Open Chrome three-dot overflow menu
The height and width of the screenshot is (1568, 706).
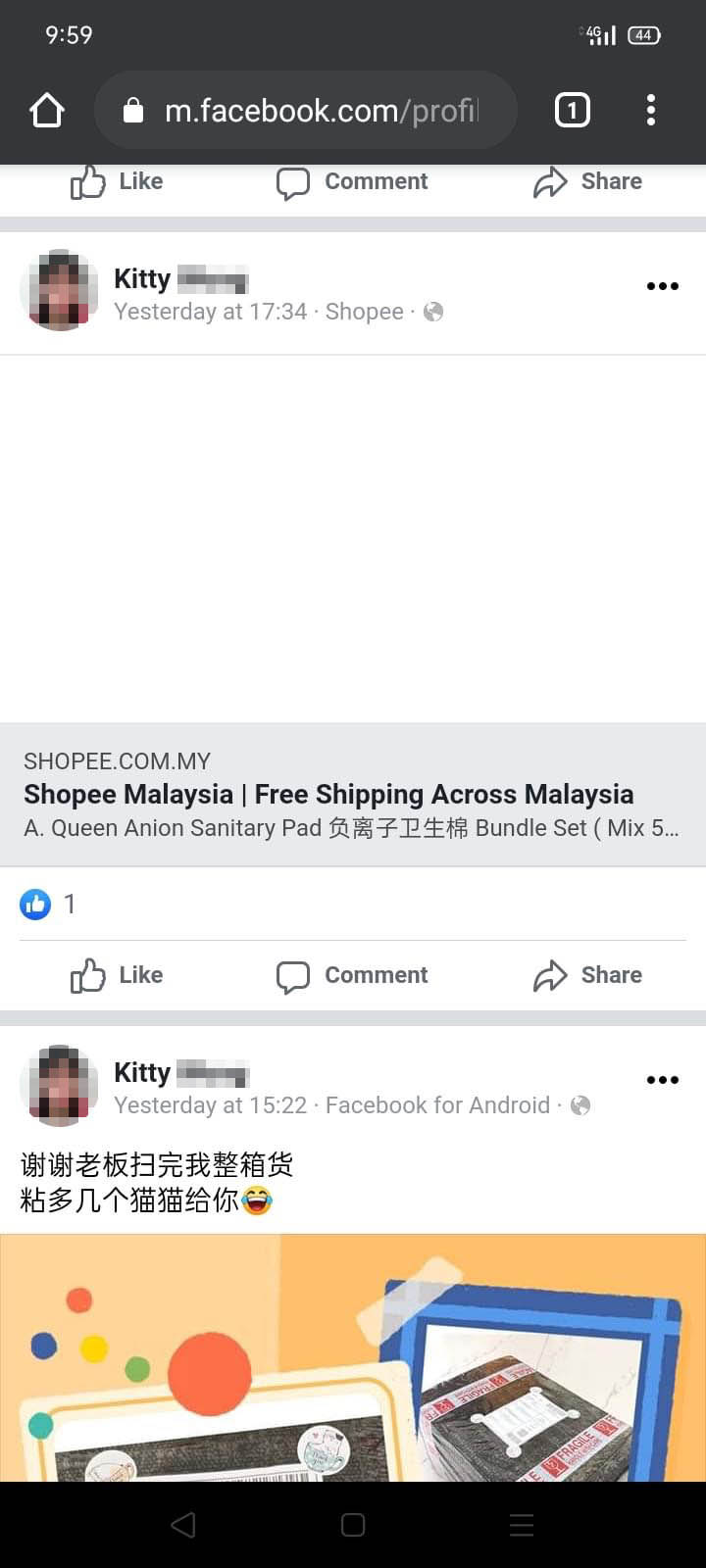(x=651, y=110)
